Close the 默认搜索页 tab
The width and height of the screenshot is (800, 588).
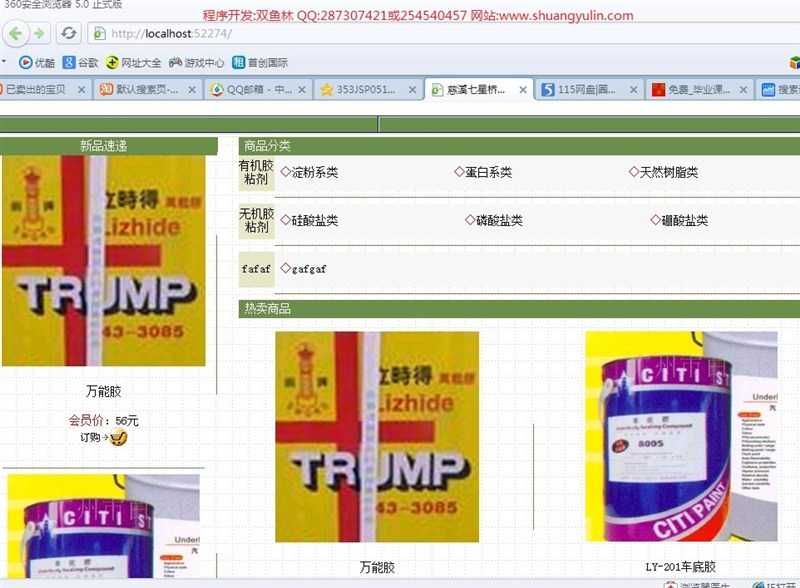[192, 90]
